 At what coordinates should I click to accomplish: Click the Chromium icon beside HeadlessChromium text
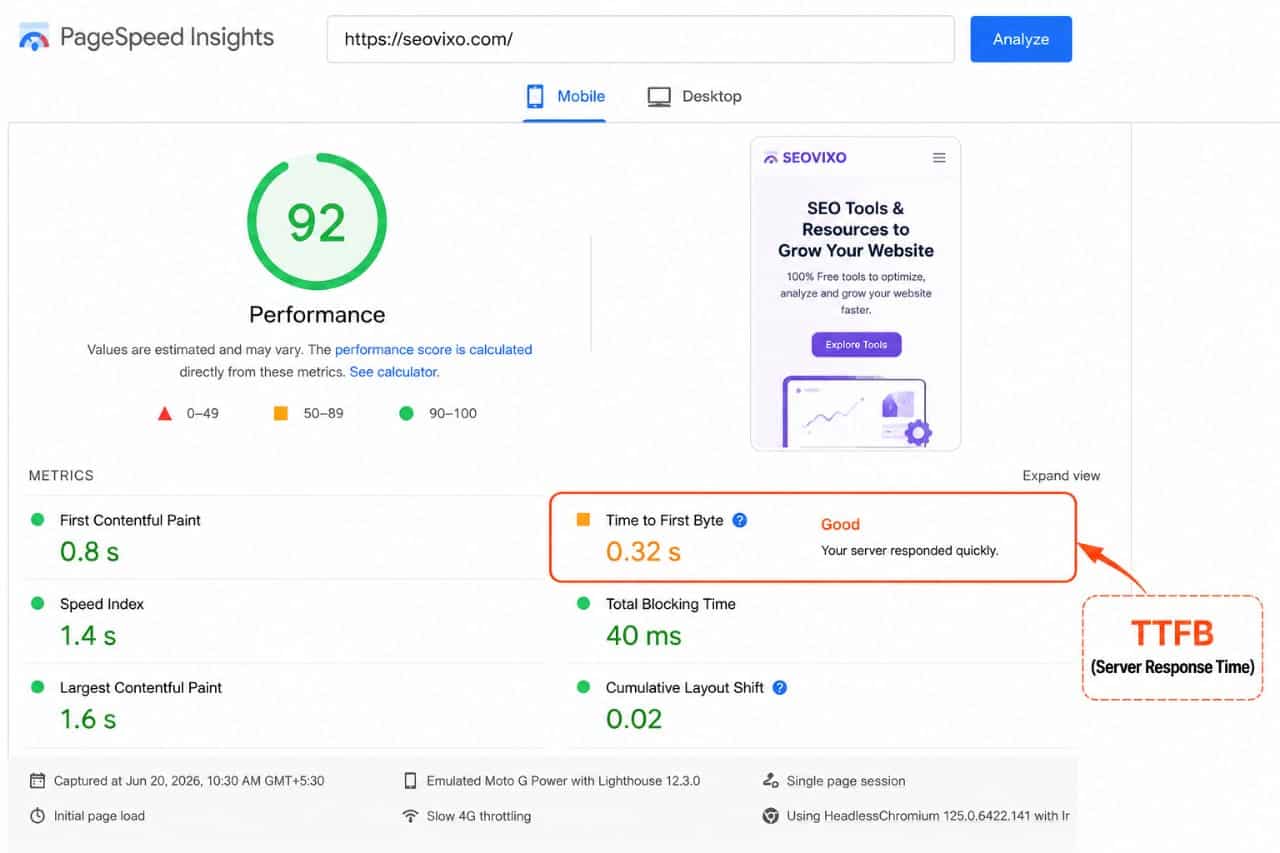coord(770,816)
